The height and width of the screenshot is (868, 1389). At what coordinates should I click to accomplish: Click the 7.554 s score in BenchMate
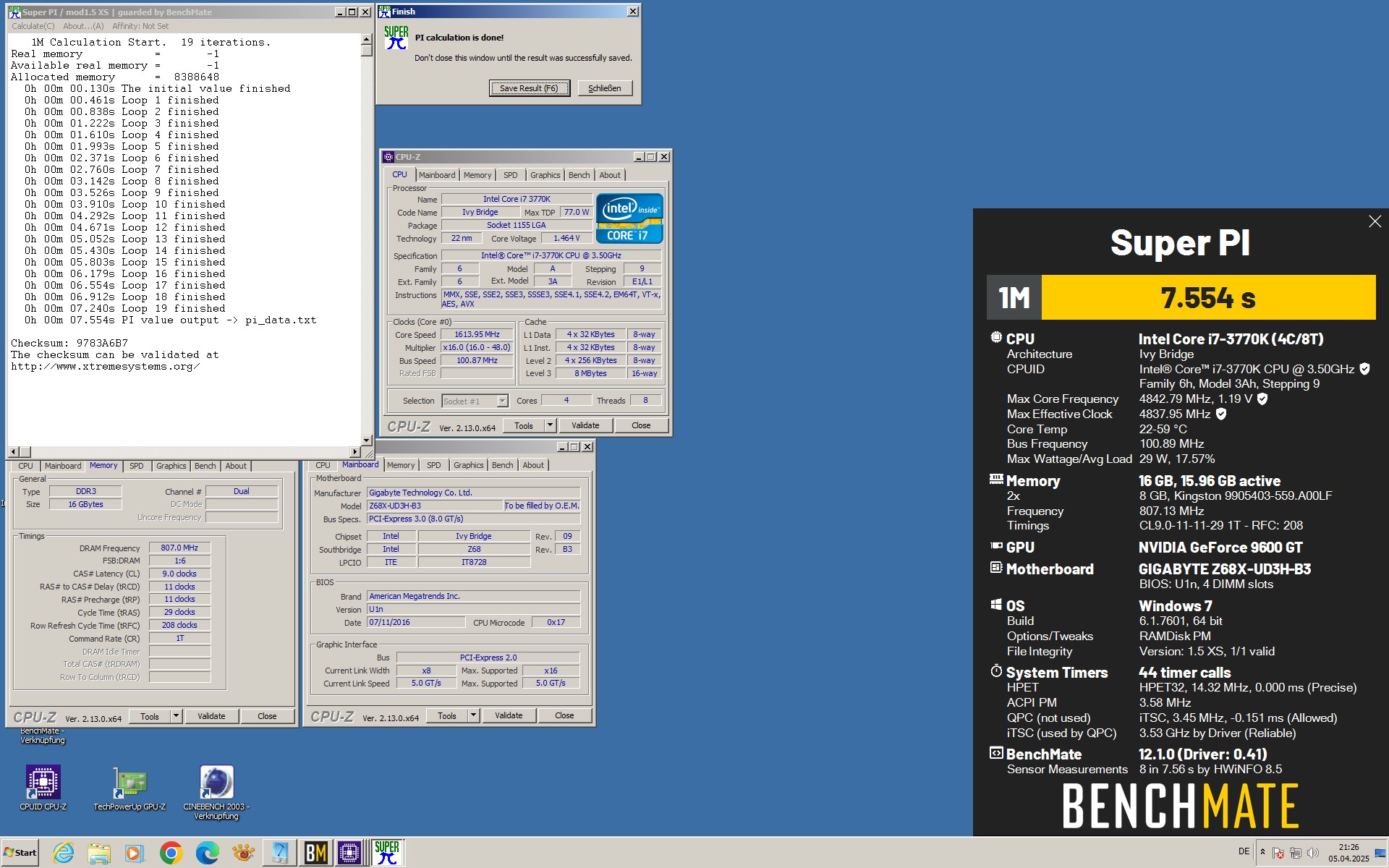[x=1207, y=297]
